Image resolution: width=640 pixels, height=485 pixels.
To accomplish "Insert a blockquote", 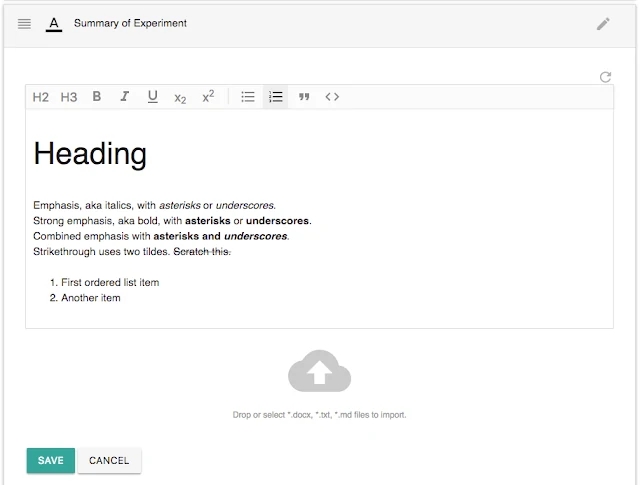I will 304,97.
